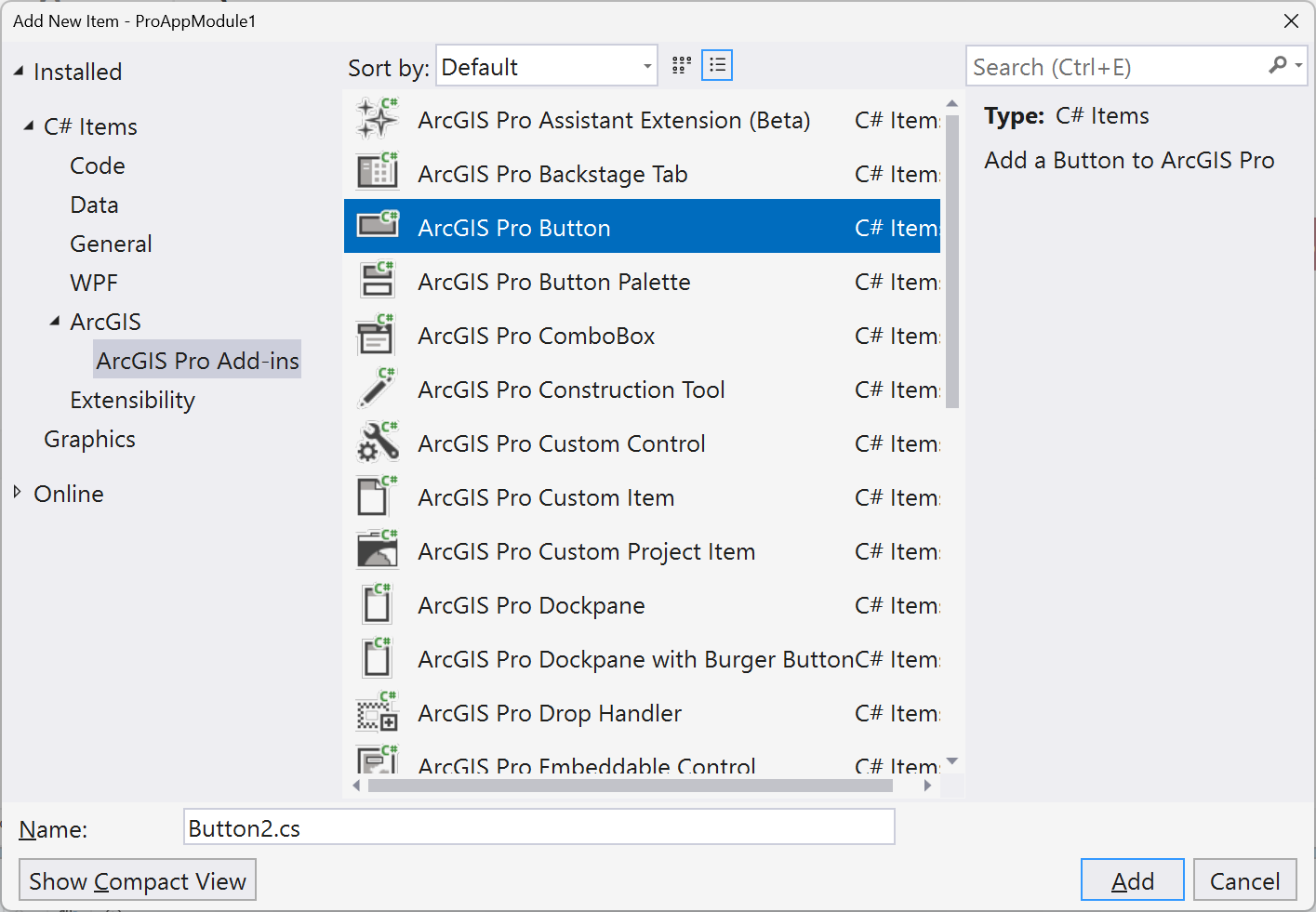
Task: Select the General category
Action: 111,244
